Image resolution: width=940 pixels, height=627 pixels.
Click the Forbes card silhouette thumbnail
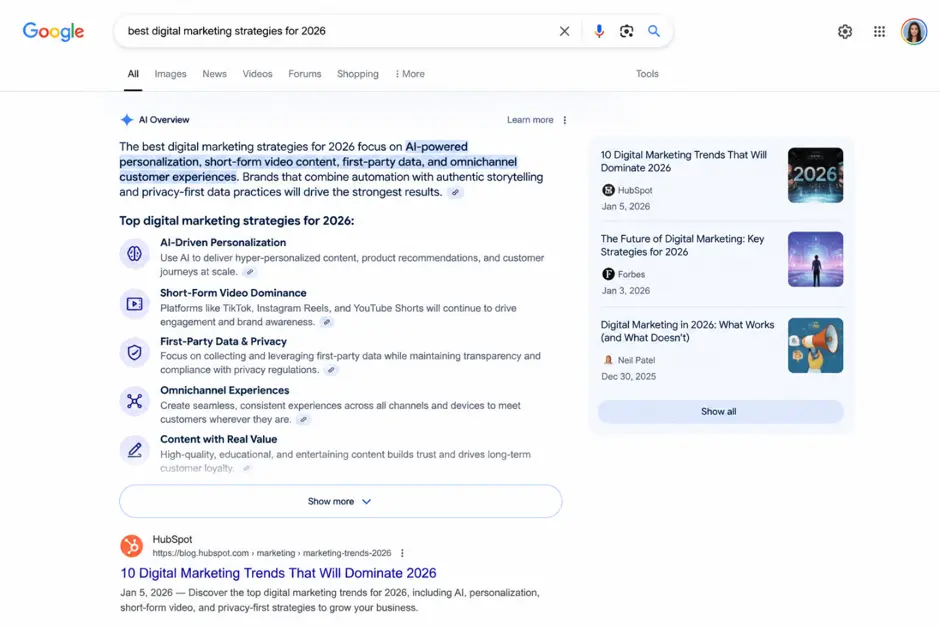(x=815, y=259)
